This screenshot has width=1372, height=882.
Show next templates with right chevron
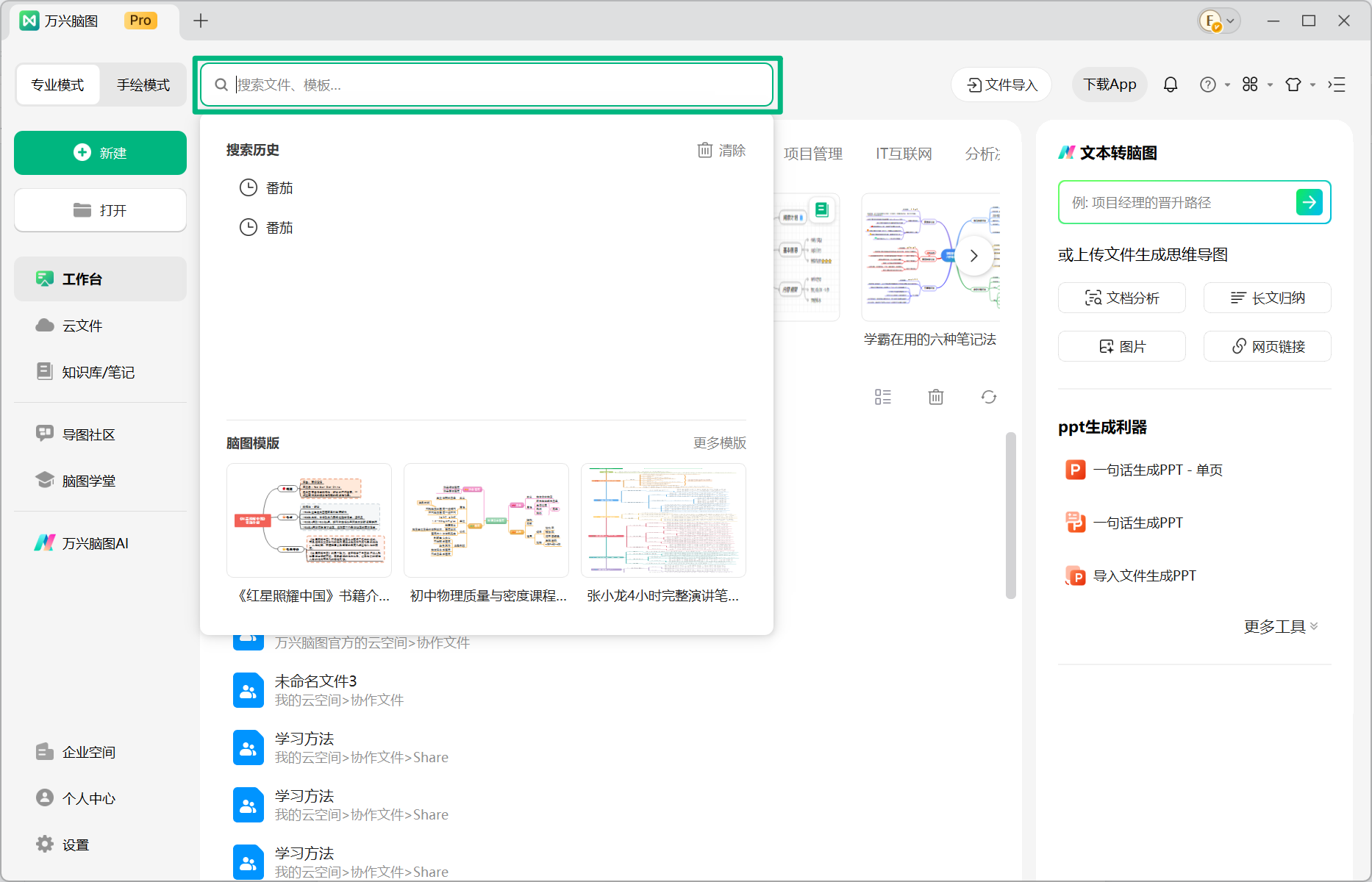974,256
